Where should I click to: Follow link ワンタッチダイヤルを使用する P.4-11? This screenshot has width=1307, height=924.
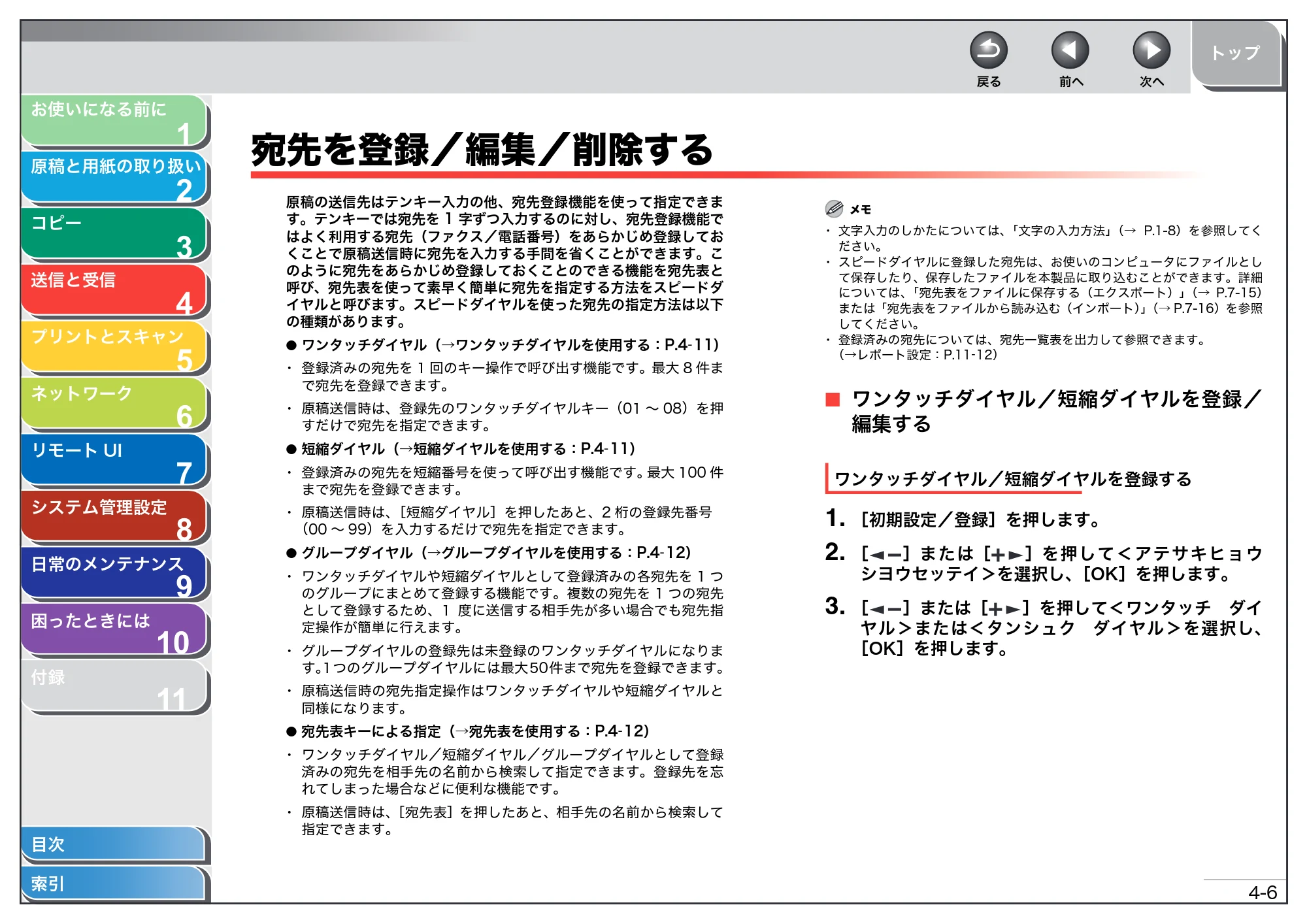(x=579, y=345)
